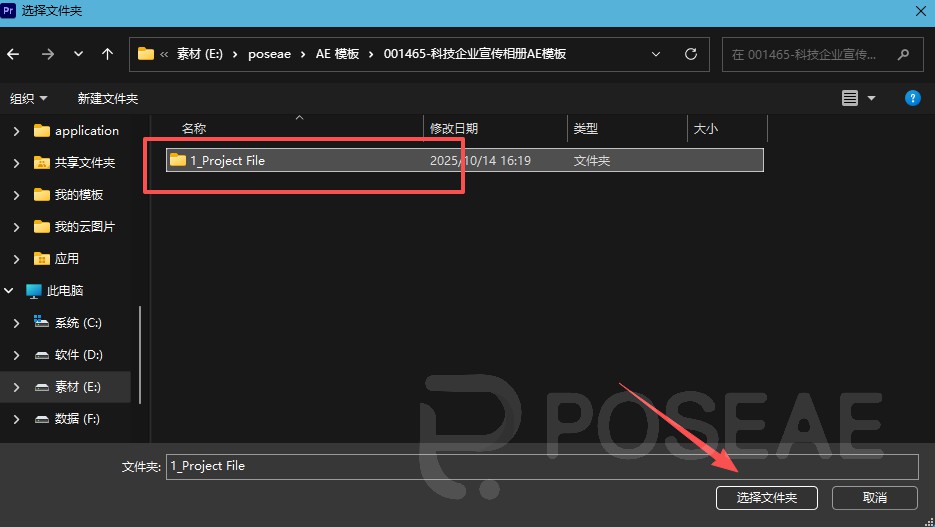
Task: Sort by the 大小 column header
Action: click(x=705, y=129)
